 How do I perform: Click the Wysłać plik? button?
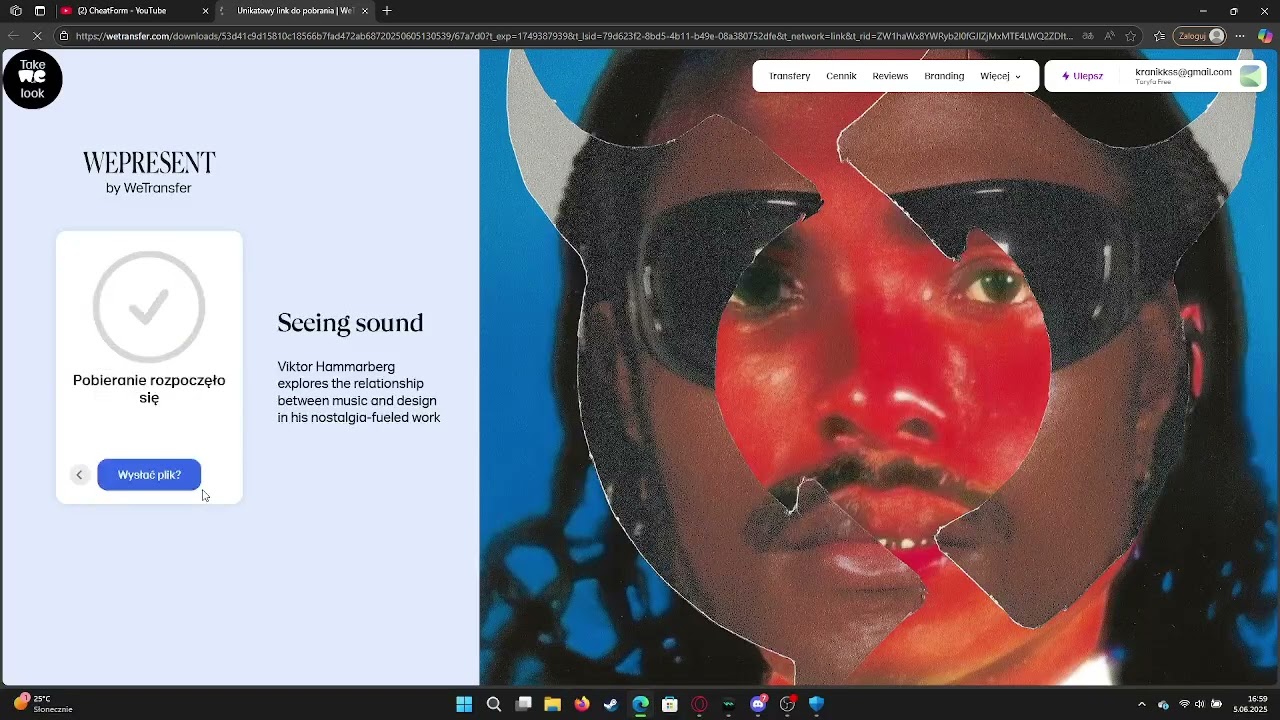point(149,475)
